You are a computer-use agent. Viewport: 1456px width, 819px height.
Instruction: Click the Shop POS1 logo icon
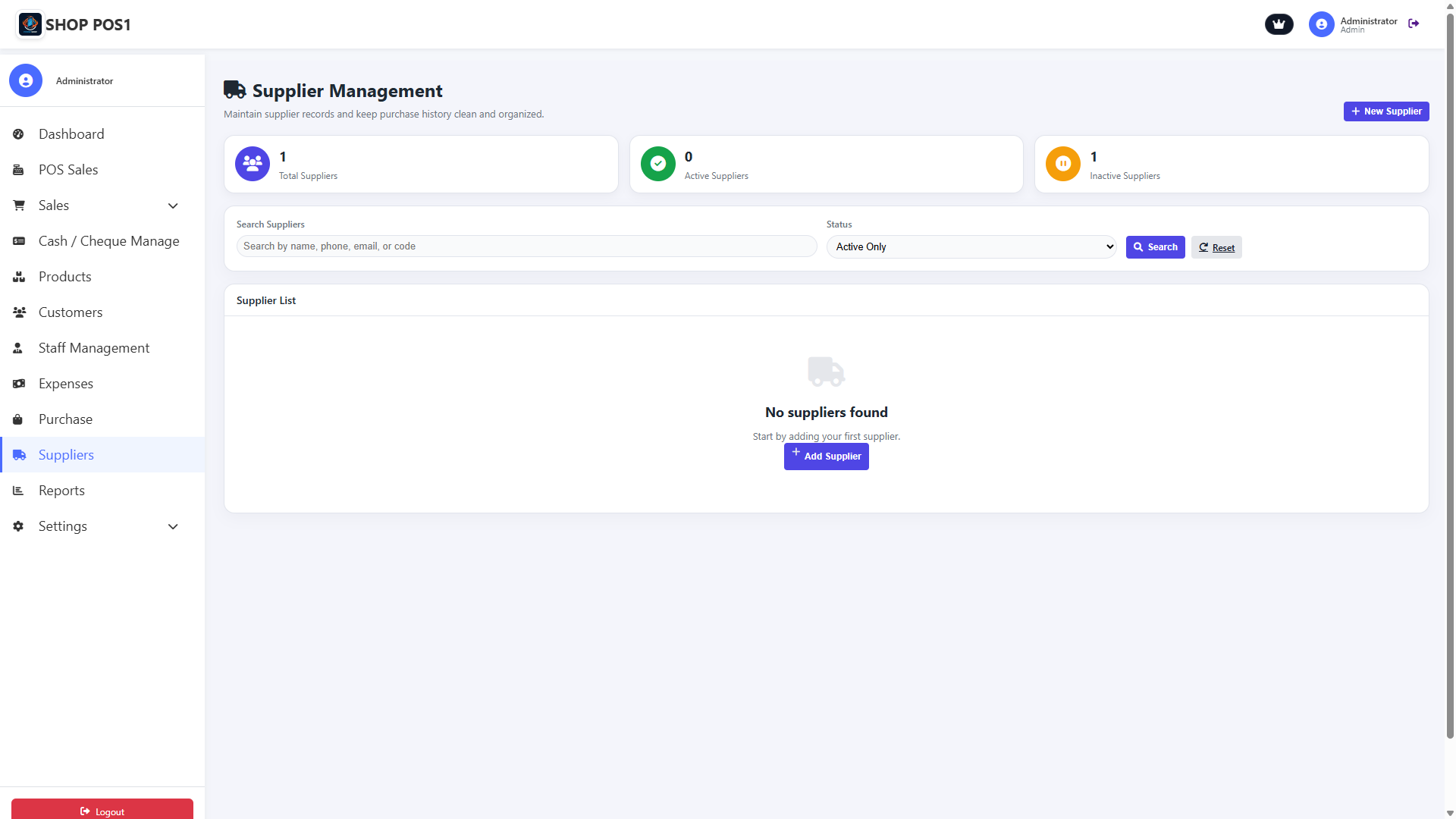click(30, 24)
